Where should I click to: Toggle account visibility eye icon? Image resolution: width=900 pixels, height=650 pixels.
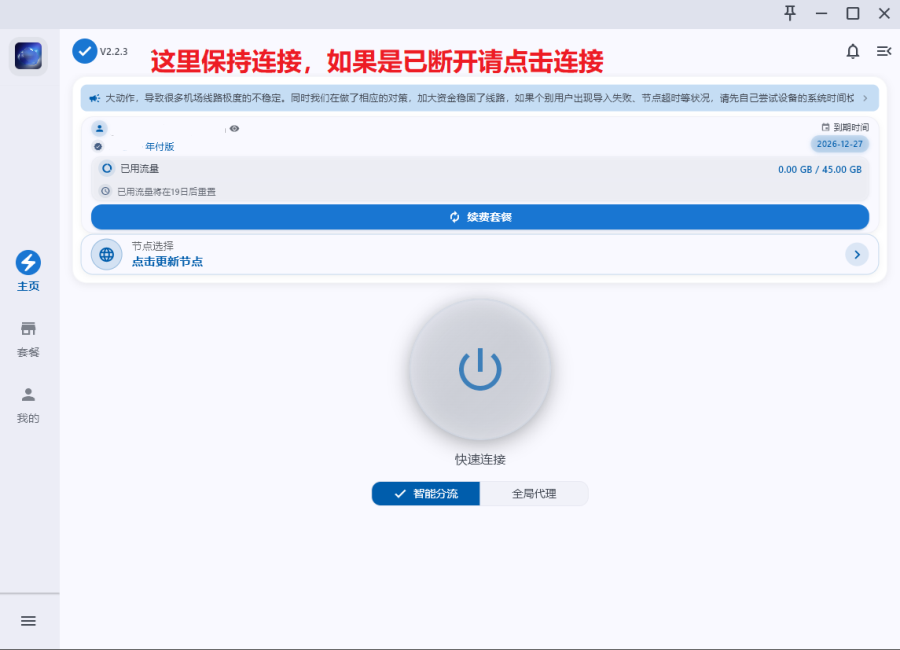click(234, 129)
